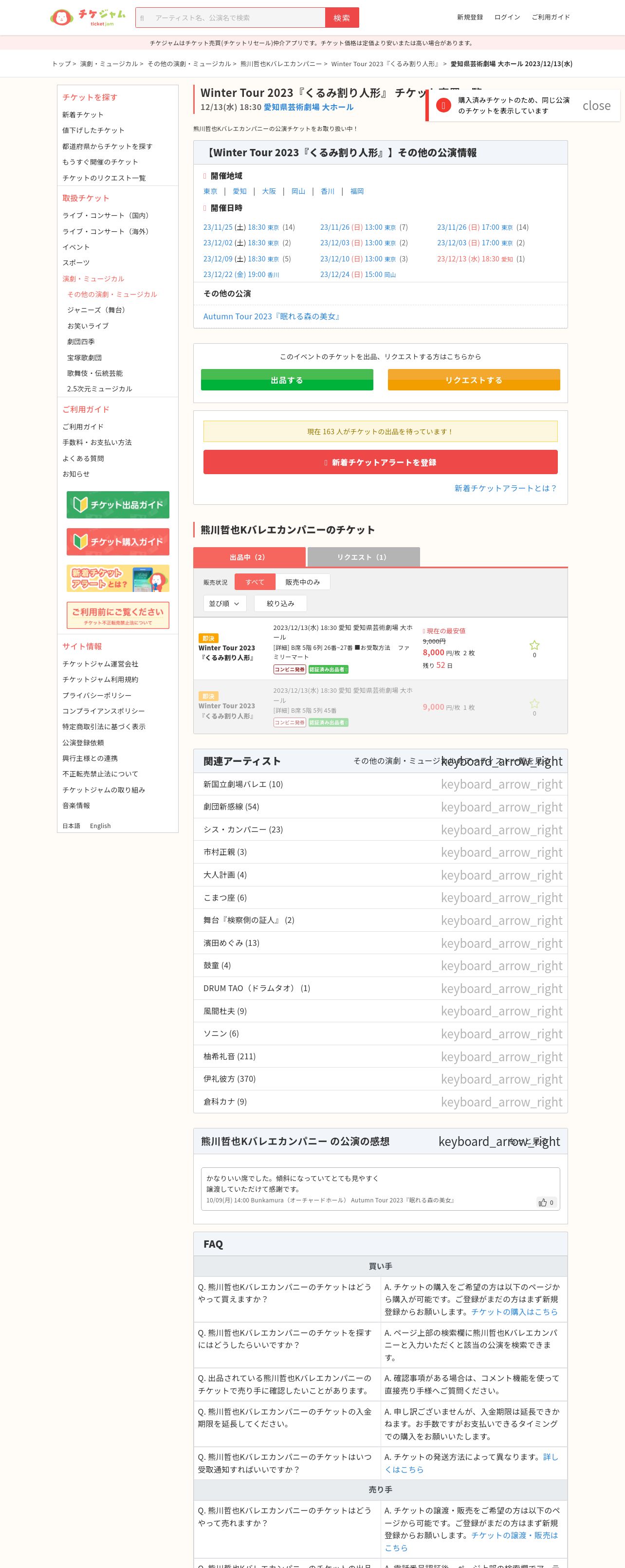The height and width of the screenshot is (1568, 625).
Task: Open 23/11/25 (土) 18:30 東京 date
Action: coord(241,227)
